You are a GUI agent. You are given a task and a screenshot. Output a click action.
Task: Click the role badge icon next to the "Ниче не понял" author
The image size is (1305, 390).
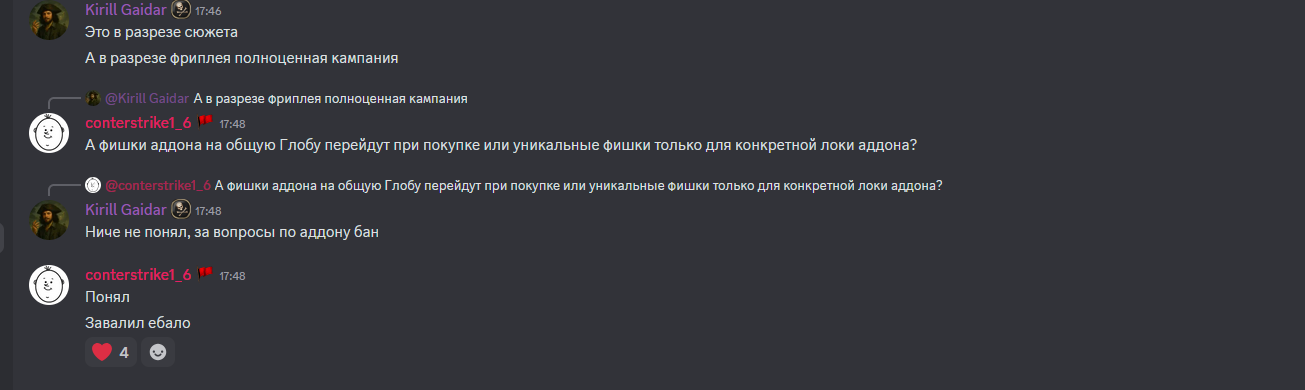point(181,210)
